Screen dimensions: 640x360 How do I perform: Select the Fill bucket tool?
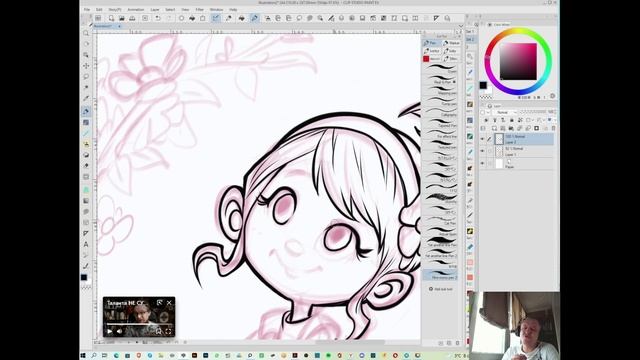[x=86, y=189]
